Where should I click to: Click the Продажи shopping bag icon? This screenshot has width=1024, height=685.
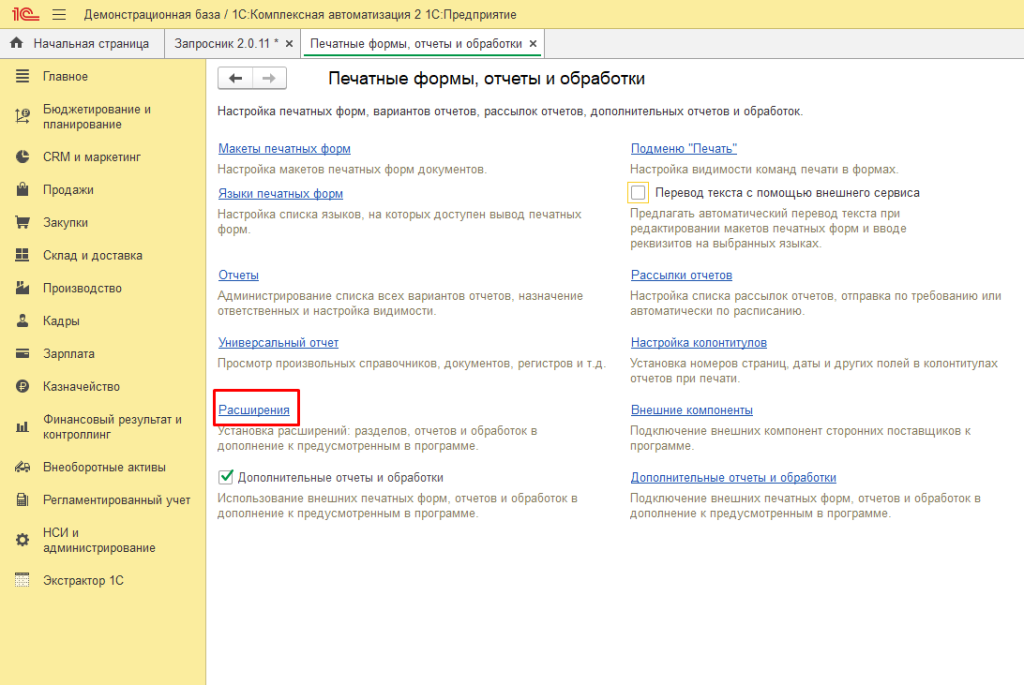click(x=22, y=190)
